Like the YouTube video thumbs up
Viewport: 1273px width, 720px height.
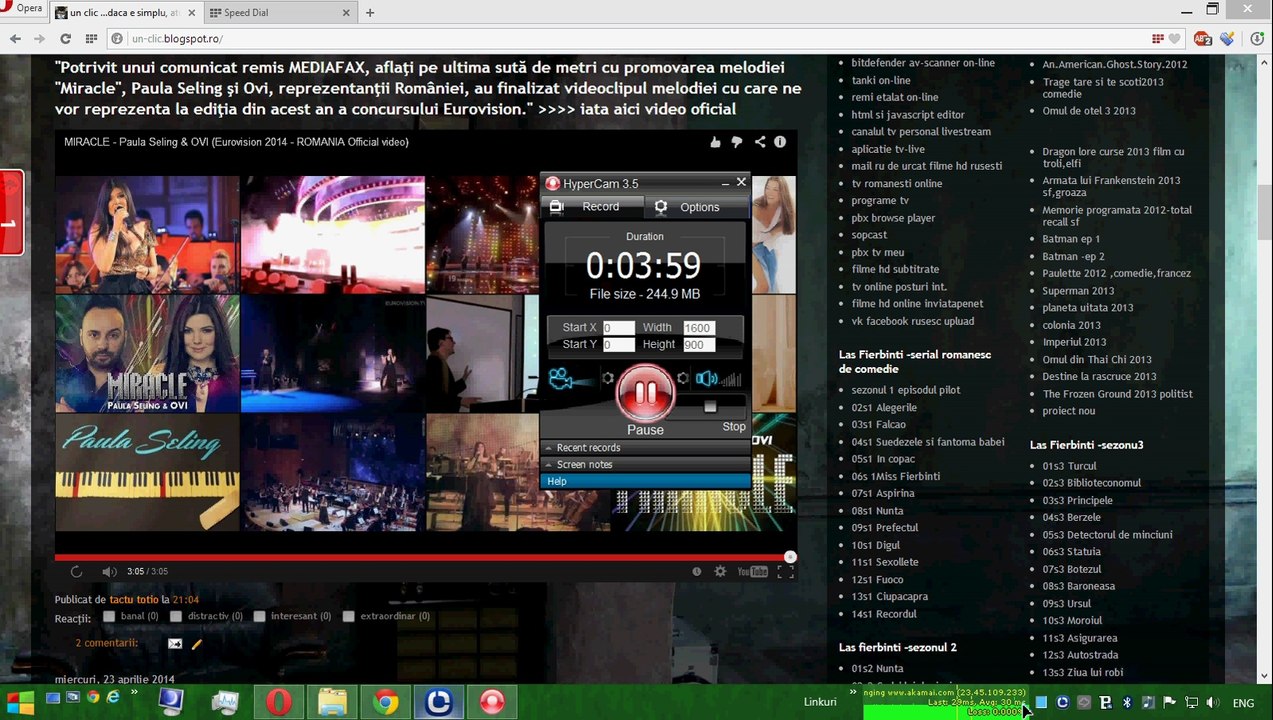point(715,142)
